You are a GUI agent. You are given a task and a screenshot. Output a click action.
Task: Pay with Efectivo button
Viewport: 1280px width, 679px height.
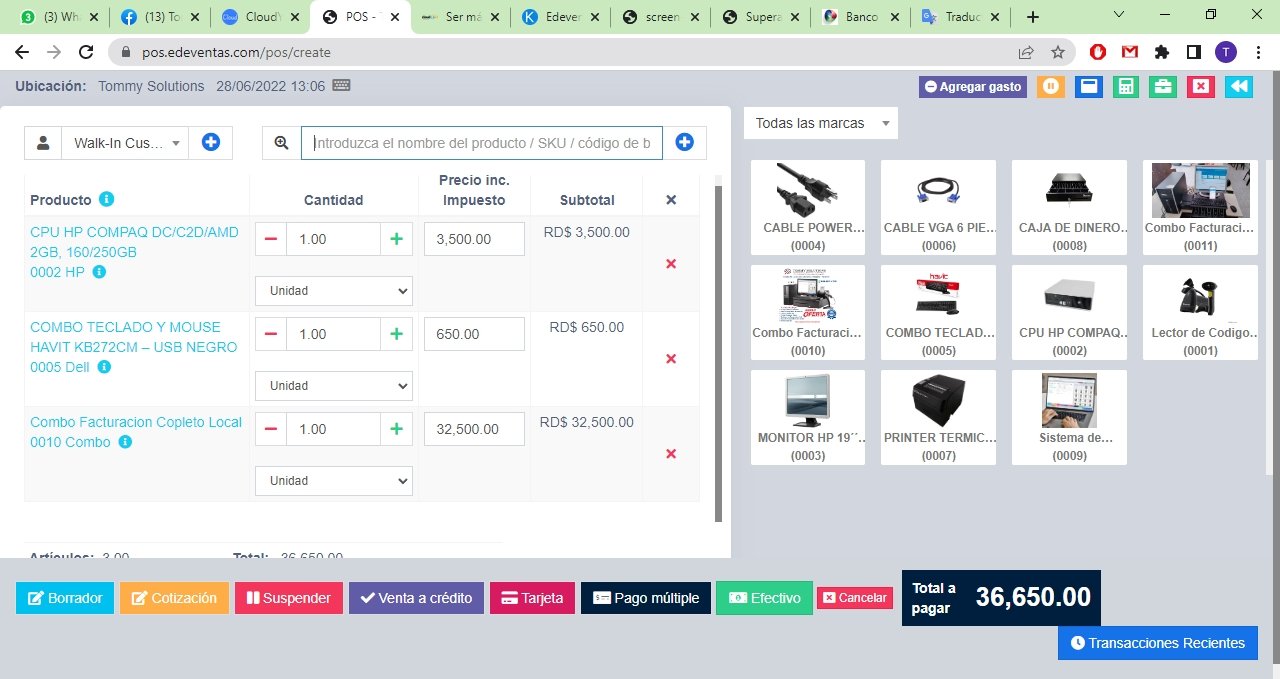(765, 598)
